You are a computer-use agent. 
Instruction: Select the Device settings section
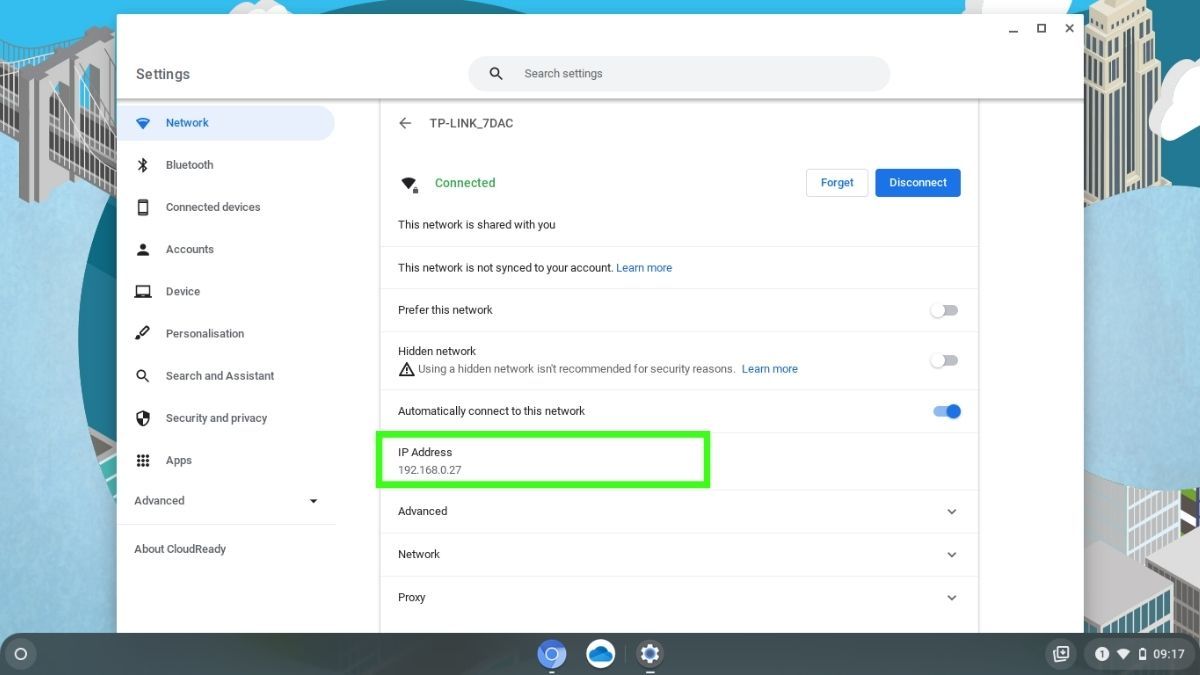tap(183, 291)
